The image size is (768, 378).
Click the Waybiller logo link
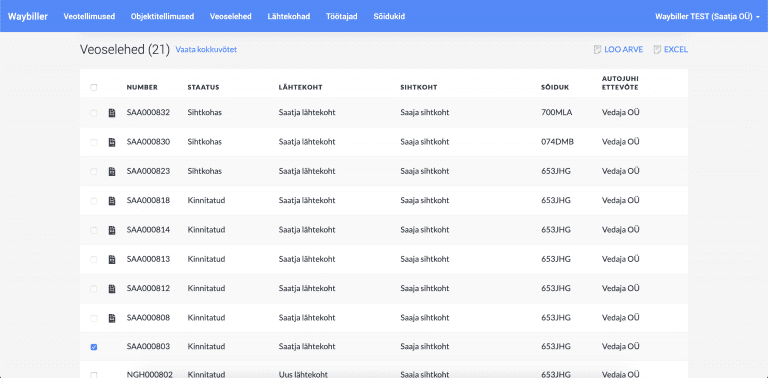[x=28, y=16]
